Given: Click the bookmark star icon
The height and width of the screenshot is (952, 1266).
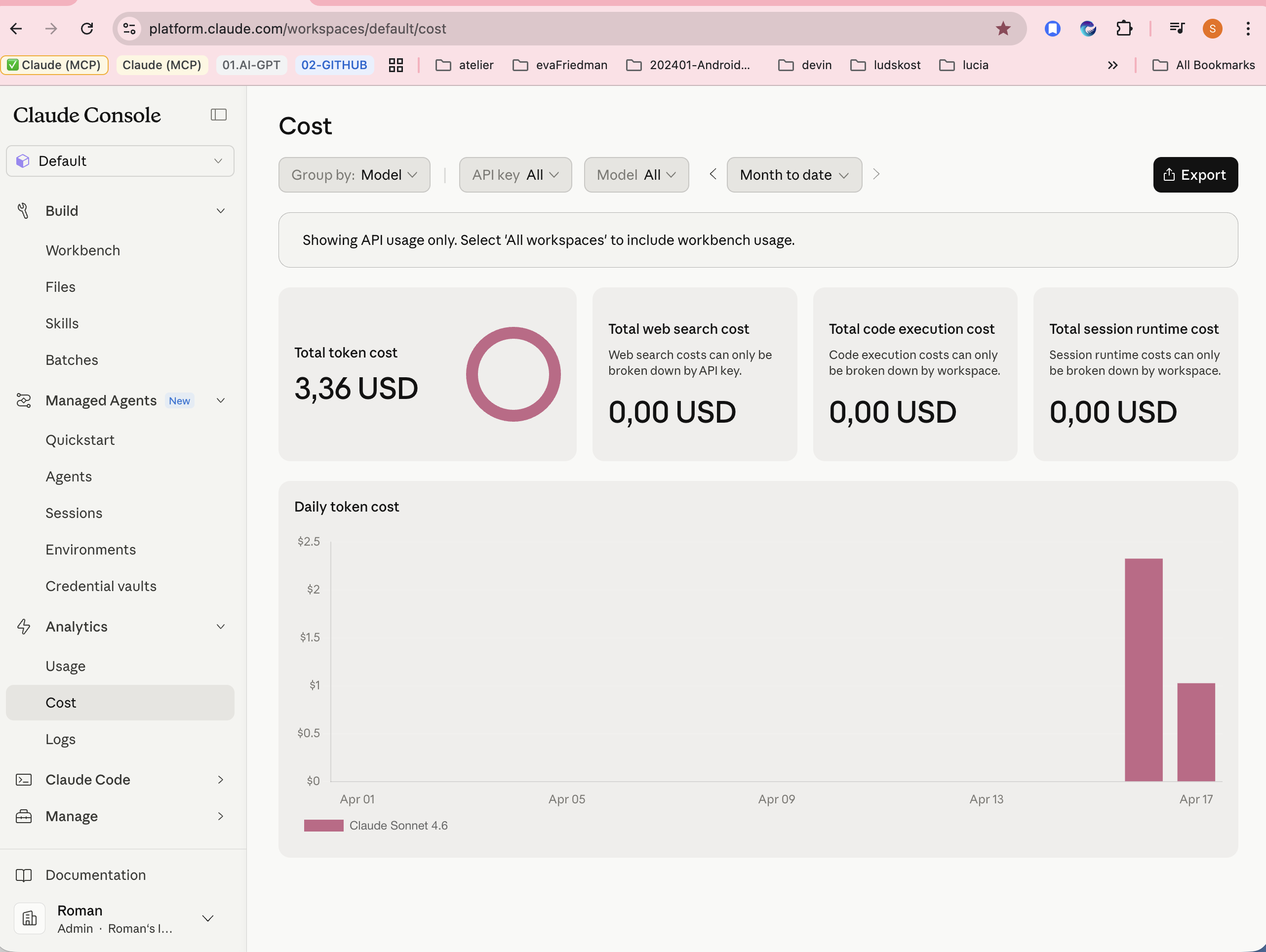Looking at the screenshot, I should click(x=1003, y=29).
